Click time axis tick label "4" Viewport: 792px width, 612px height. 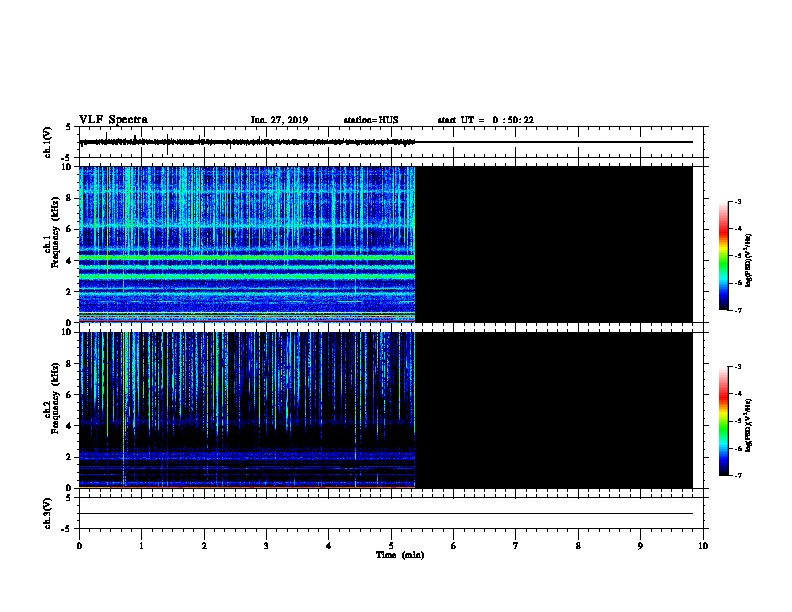[x=329, y=546]
